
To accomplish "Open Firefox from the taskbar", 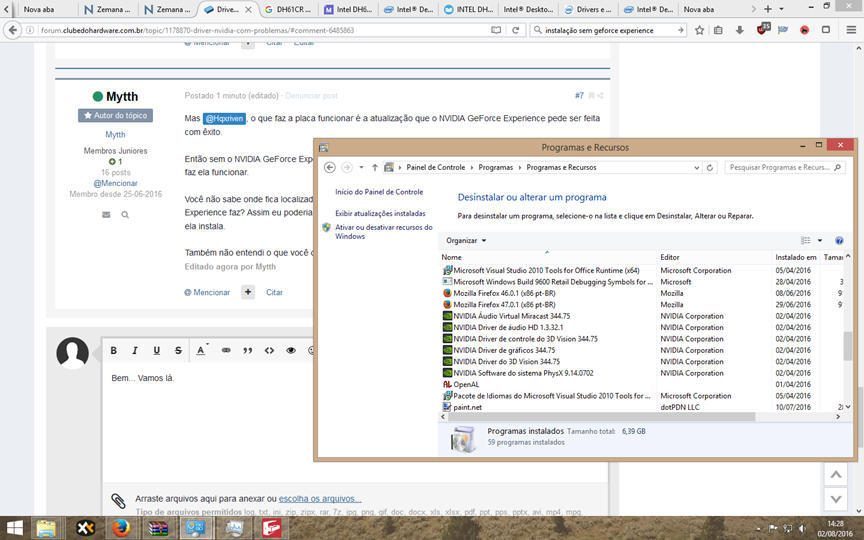I will pos(121,528).
